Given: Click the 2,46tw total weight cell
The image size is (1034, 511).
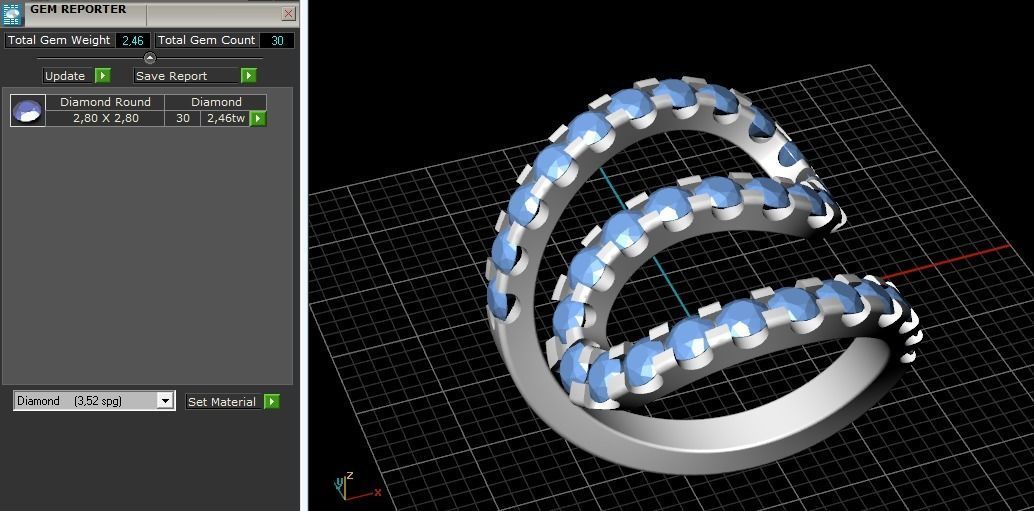Looking at the screenshot, I should point(226,119).
